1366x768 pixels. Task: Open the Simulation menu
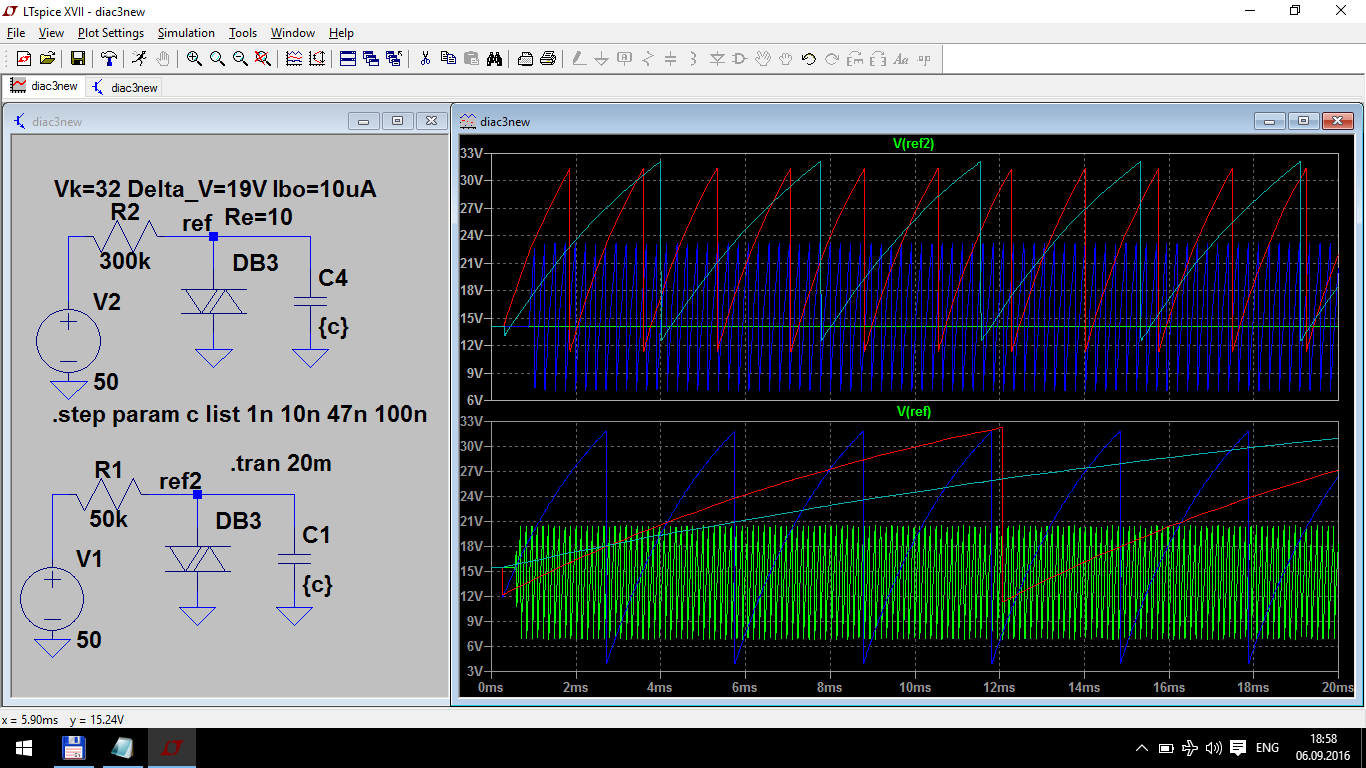pos(186,33)
